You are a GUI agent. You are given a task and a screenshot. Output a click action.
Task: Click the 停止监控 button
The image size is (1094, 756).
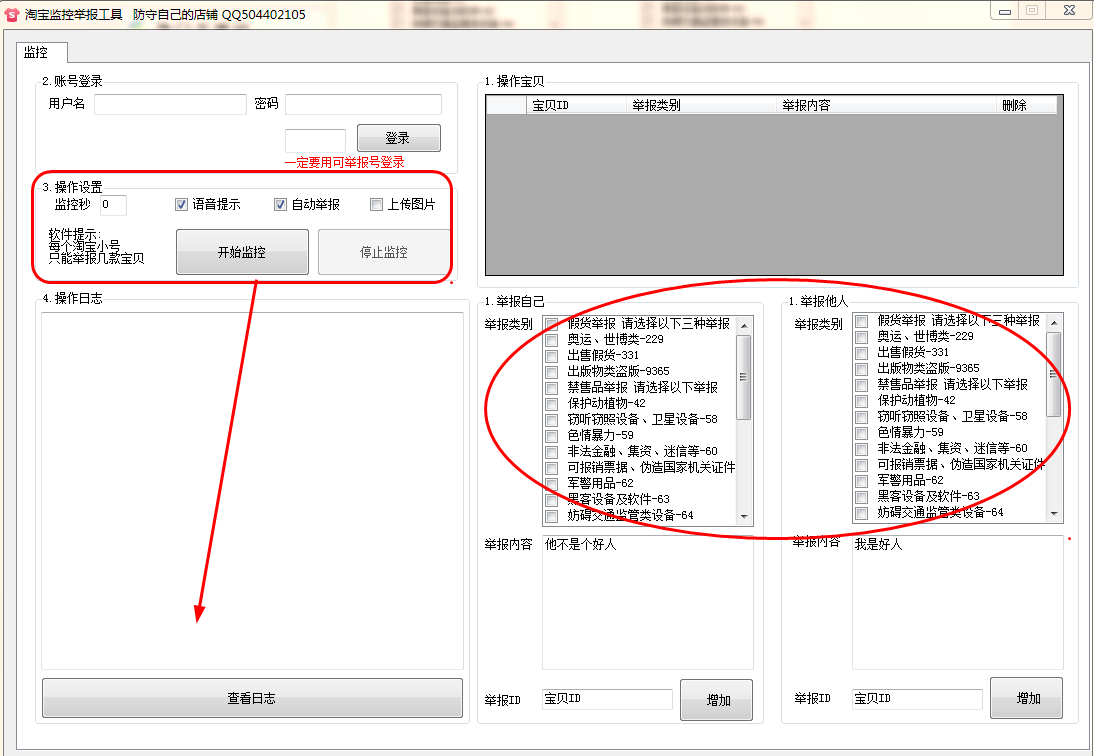click(384, 252)
